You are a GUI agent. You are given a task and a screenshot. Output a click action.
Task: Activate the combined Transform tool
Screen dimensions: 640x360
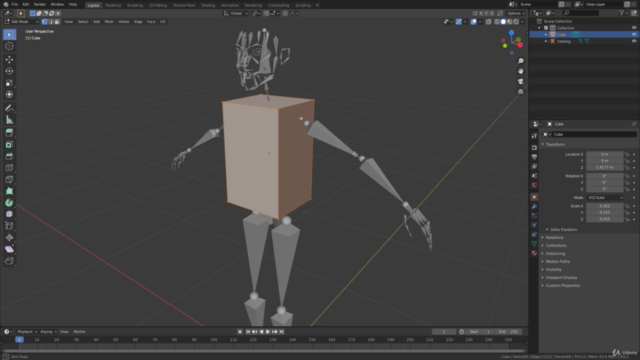(9, 94)
